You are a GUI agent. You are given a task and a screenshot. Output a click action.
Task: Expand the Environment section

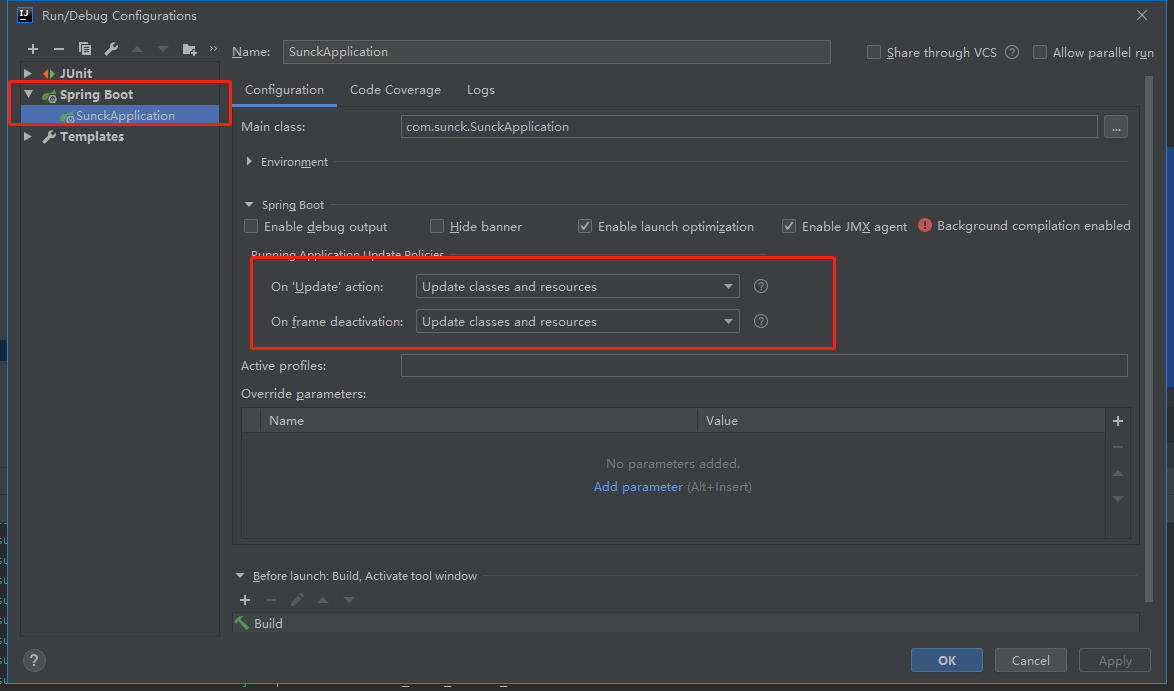click(x=249, y=161)
